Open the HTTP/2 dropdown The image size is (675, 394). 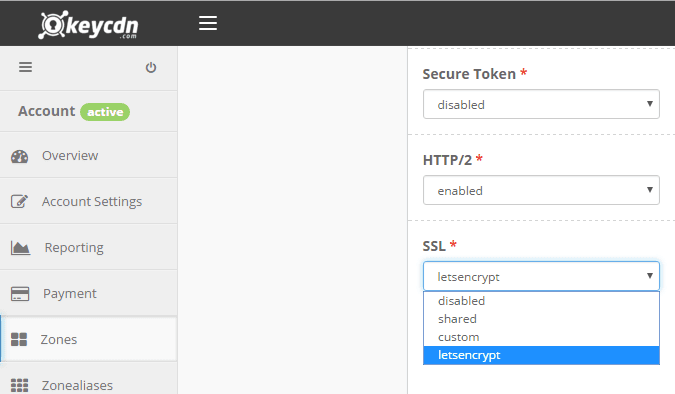click(541, 190)
